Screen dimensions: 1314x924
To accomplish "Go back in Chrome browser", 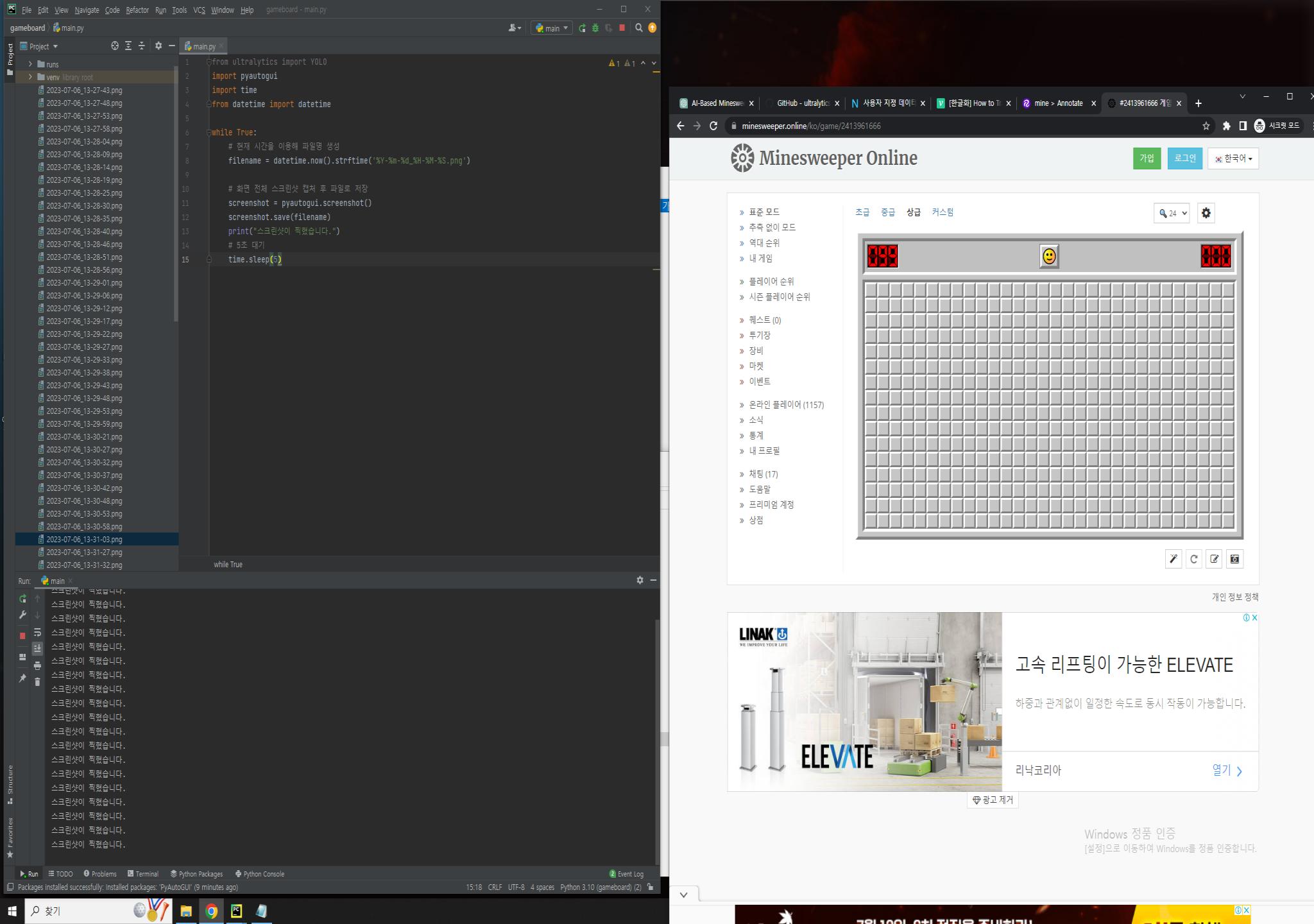I will coord(681,126).
